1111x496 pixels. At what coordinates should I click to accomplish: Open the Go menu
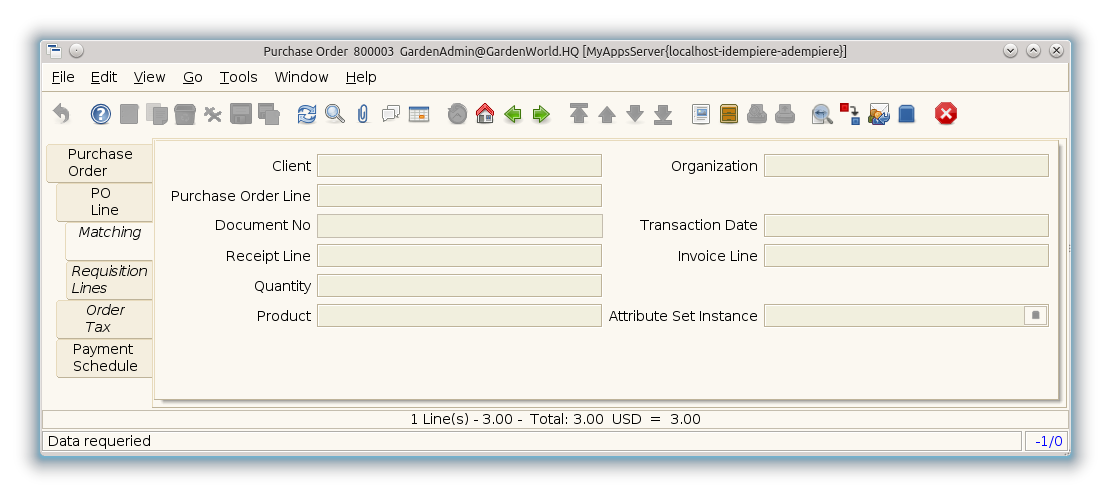[x=192, y=77]
